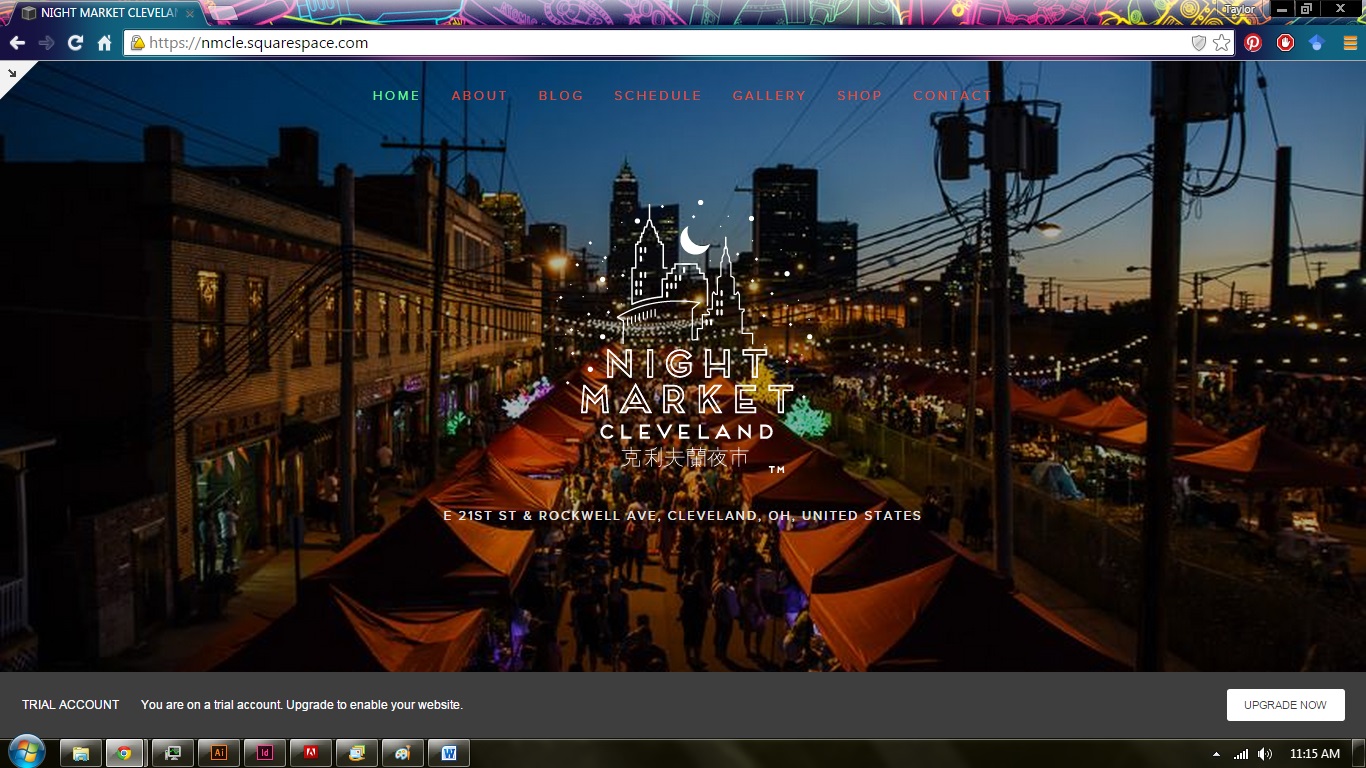The height and width of the screenshot is (768, 1366).
Task: Switch to Chrome in the taskbar
Action: point(124,753)
